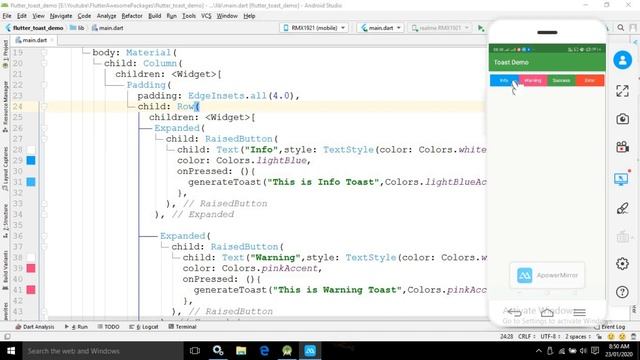Click the pinkAccent color swatch on line 39

[31, 268]
